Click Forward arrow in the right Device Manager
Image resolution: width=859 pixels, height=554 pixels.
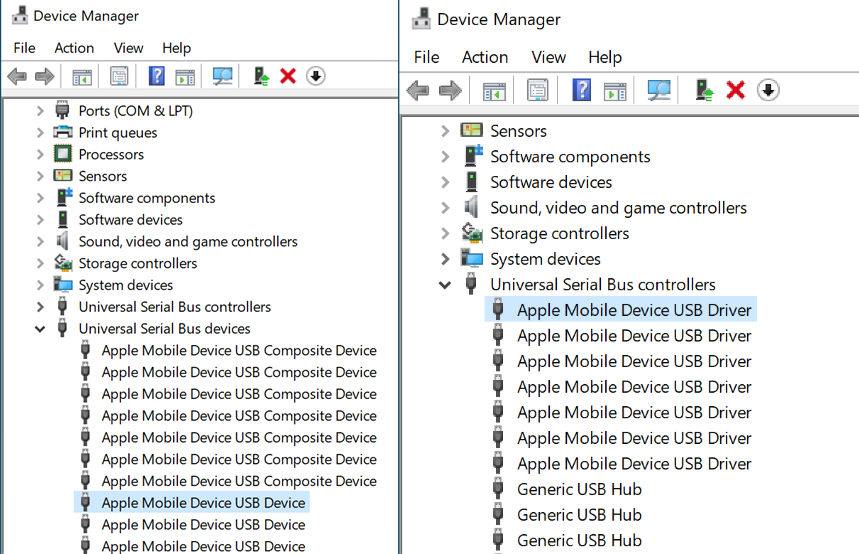click(x=450, y=90)
